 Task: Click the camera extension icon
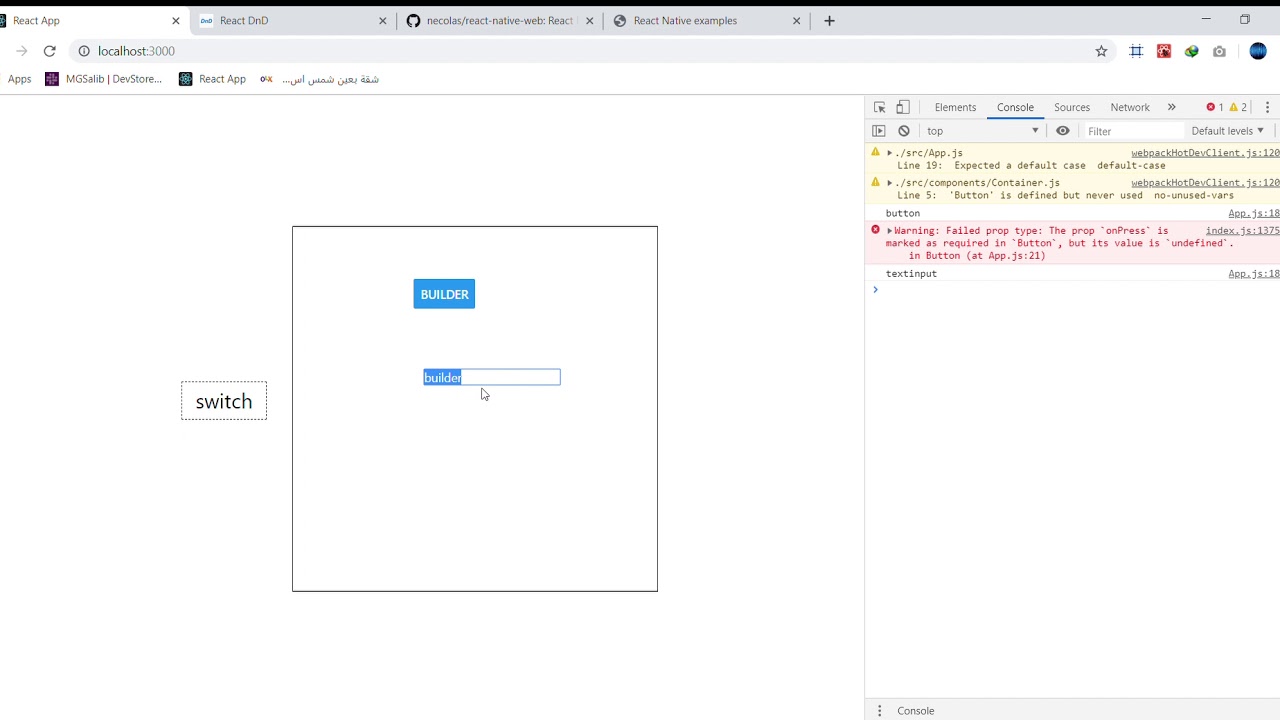coord(1219,51)
